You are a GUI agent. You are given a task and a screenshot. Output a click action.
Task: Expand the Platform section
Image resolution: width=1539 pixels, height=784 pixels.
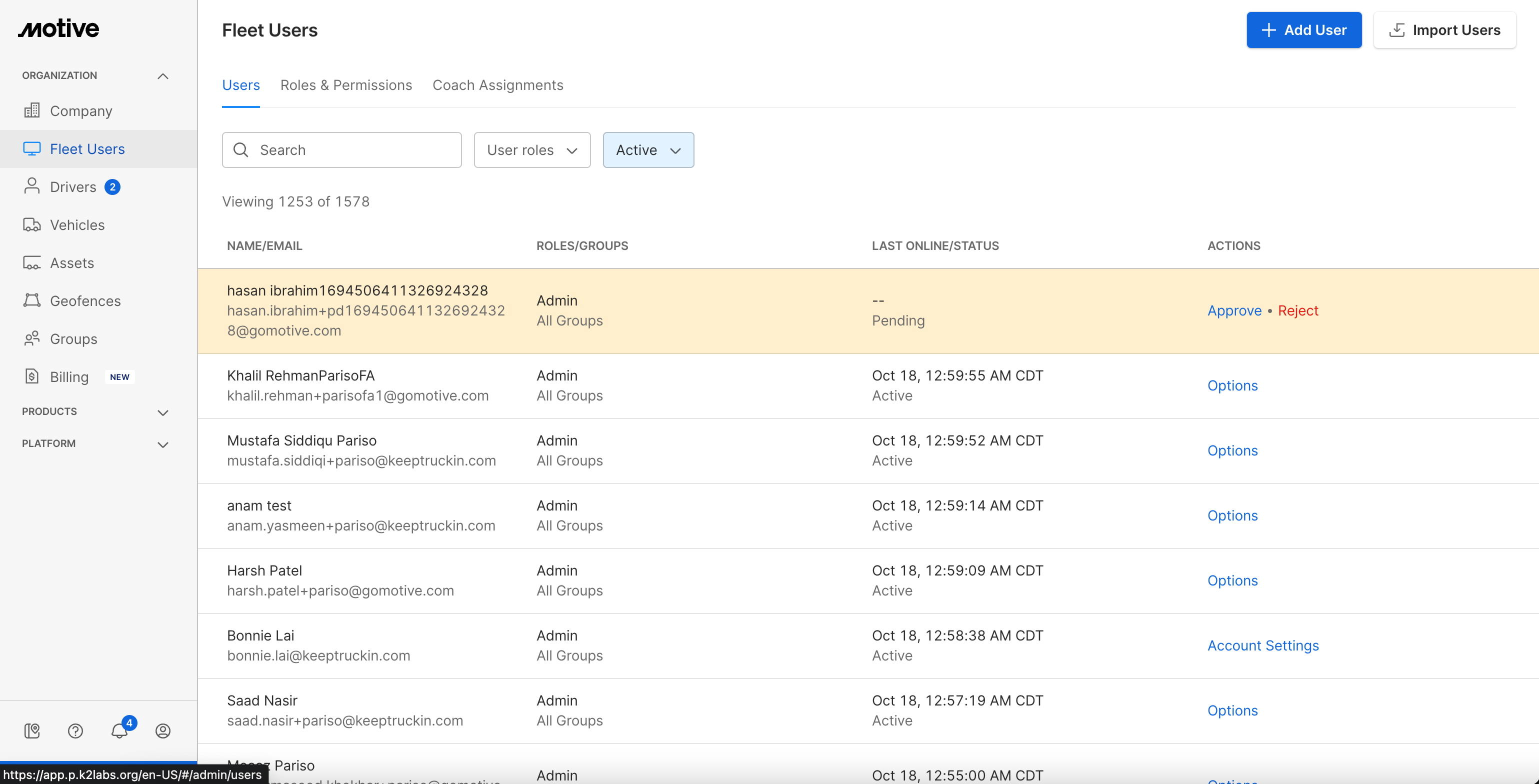coord(162,444)
